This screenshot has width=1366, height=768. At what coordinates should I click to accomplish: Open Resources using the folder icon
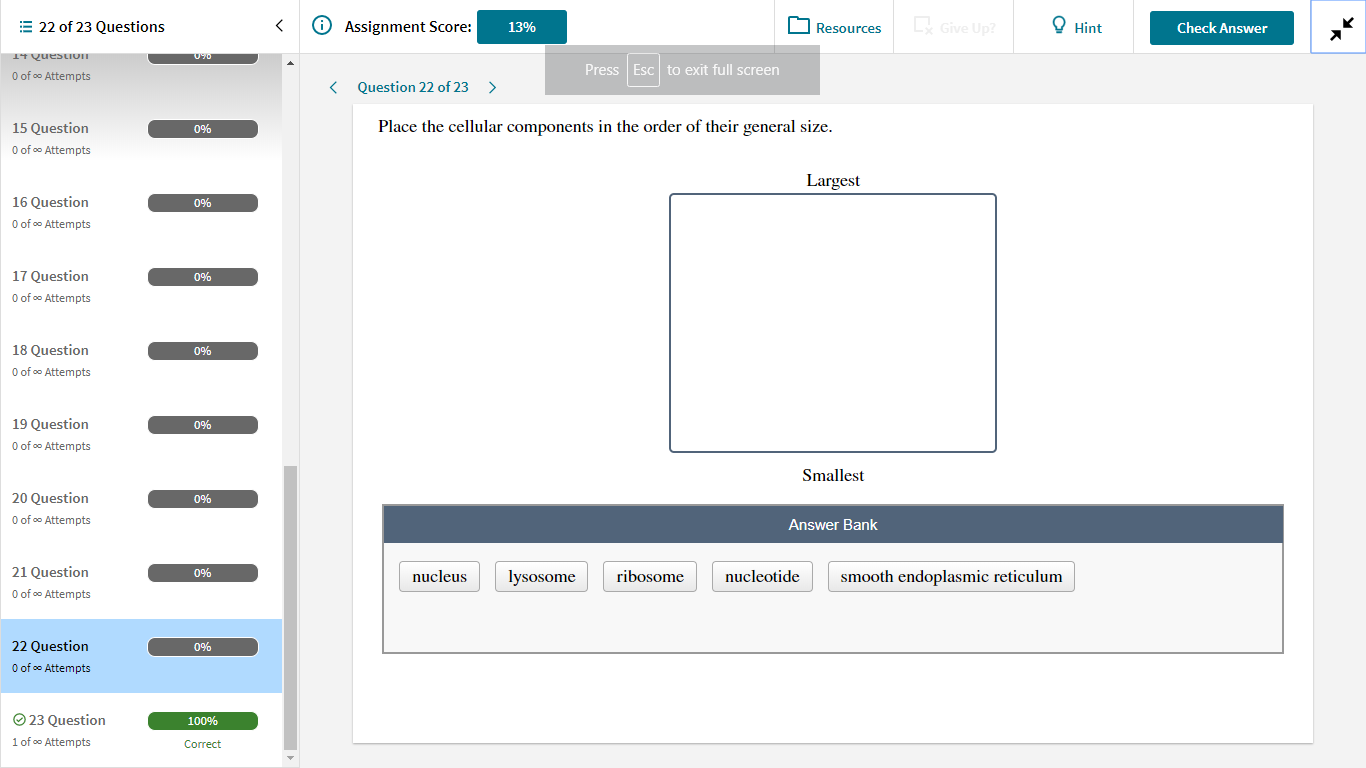pyautogui.click(x=799, y=26)
